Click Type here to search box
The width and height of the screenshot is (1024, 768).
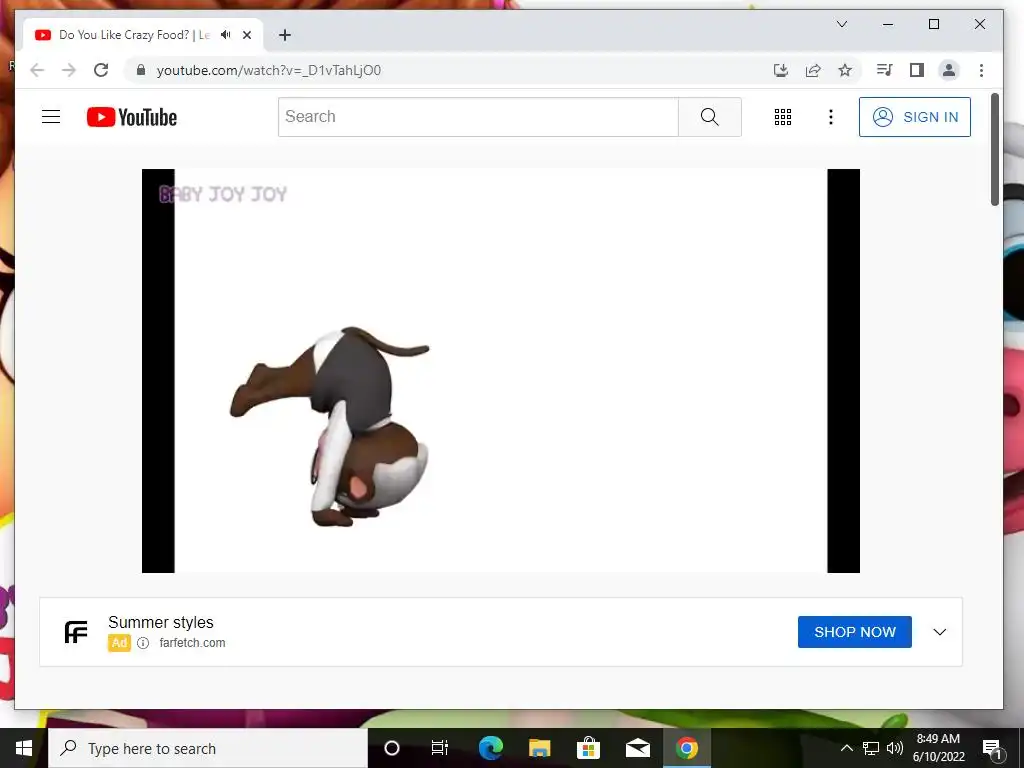(x=208, y=748)
